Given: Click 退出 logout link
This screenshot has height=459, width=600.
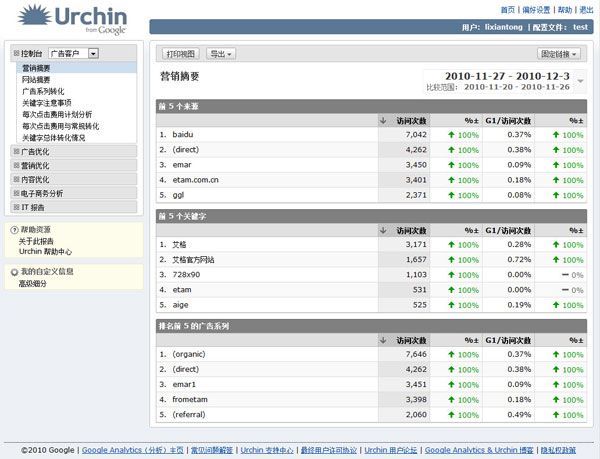Looking at the screenshot, I should coord(586,10).
